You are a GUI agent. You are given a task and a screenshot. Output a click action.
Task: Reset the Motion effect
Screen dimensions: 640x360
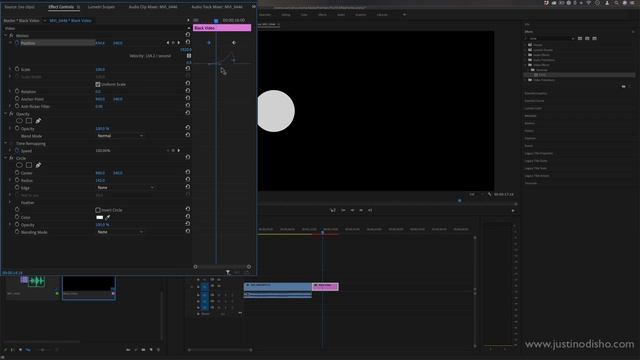coord(188,35)
